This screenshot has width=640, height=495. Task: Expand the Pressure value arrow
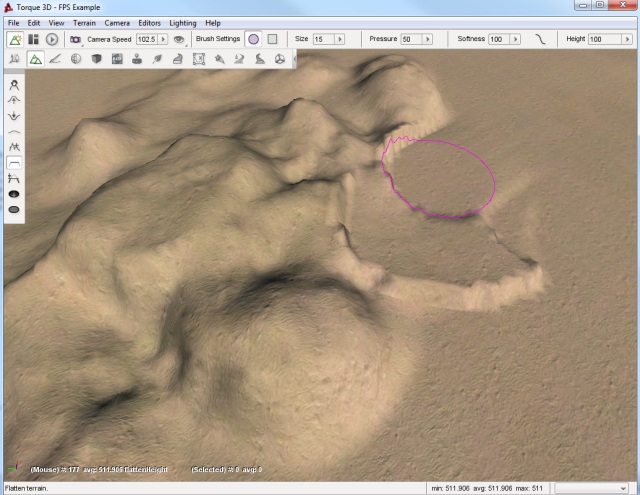tap(430, 39)
